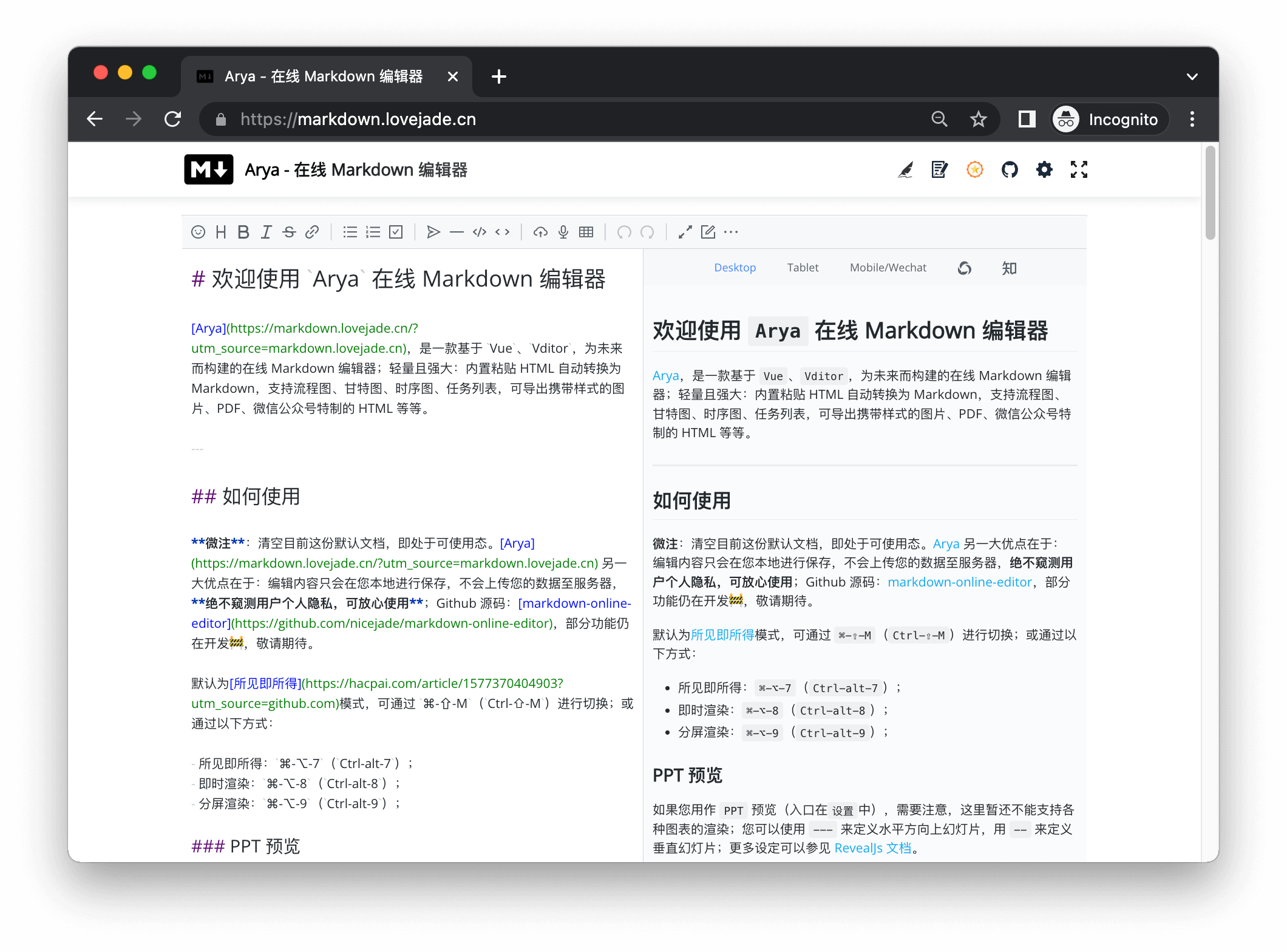
Task: Apply strikethrough formatting
Action: tap(289, 232)
